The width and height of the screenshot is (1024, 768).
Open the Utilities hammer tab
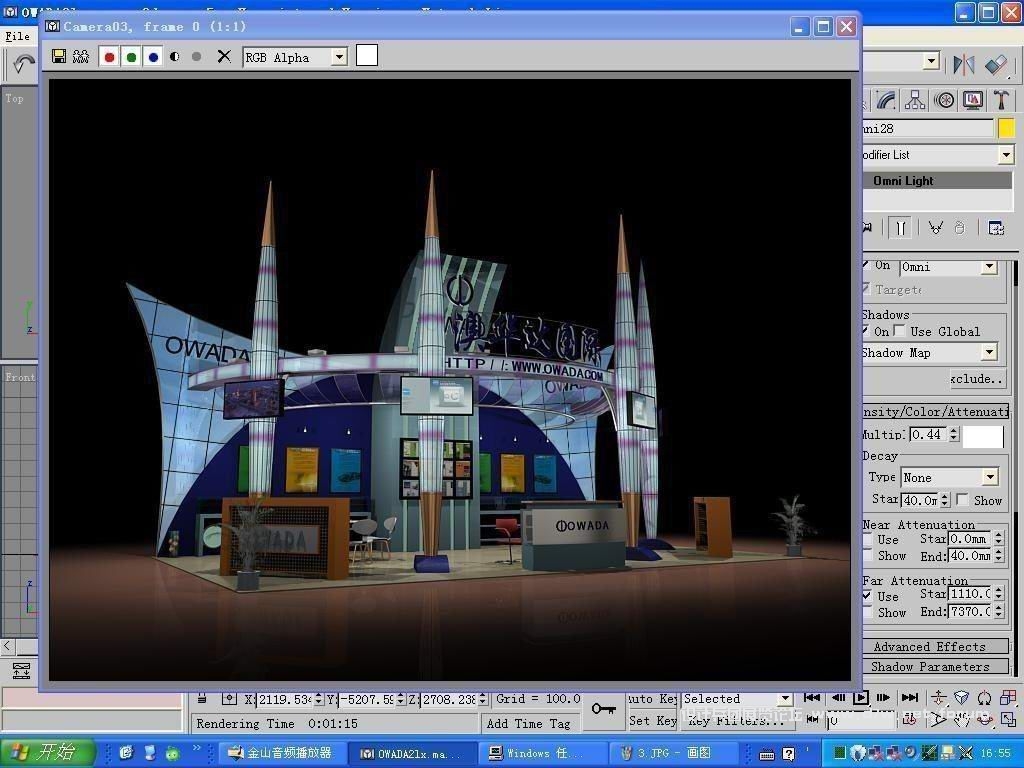click(1000, 100)
